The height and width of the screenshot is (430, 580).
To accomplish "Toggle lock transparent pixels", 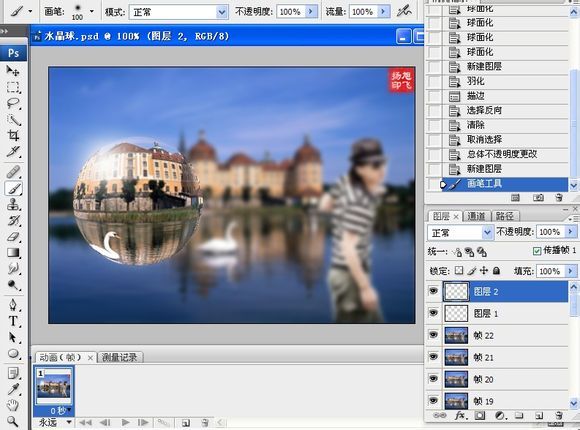I will (459, 271).
